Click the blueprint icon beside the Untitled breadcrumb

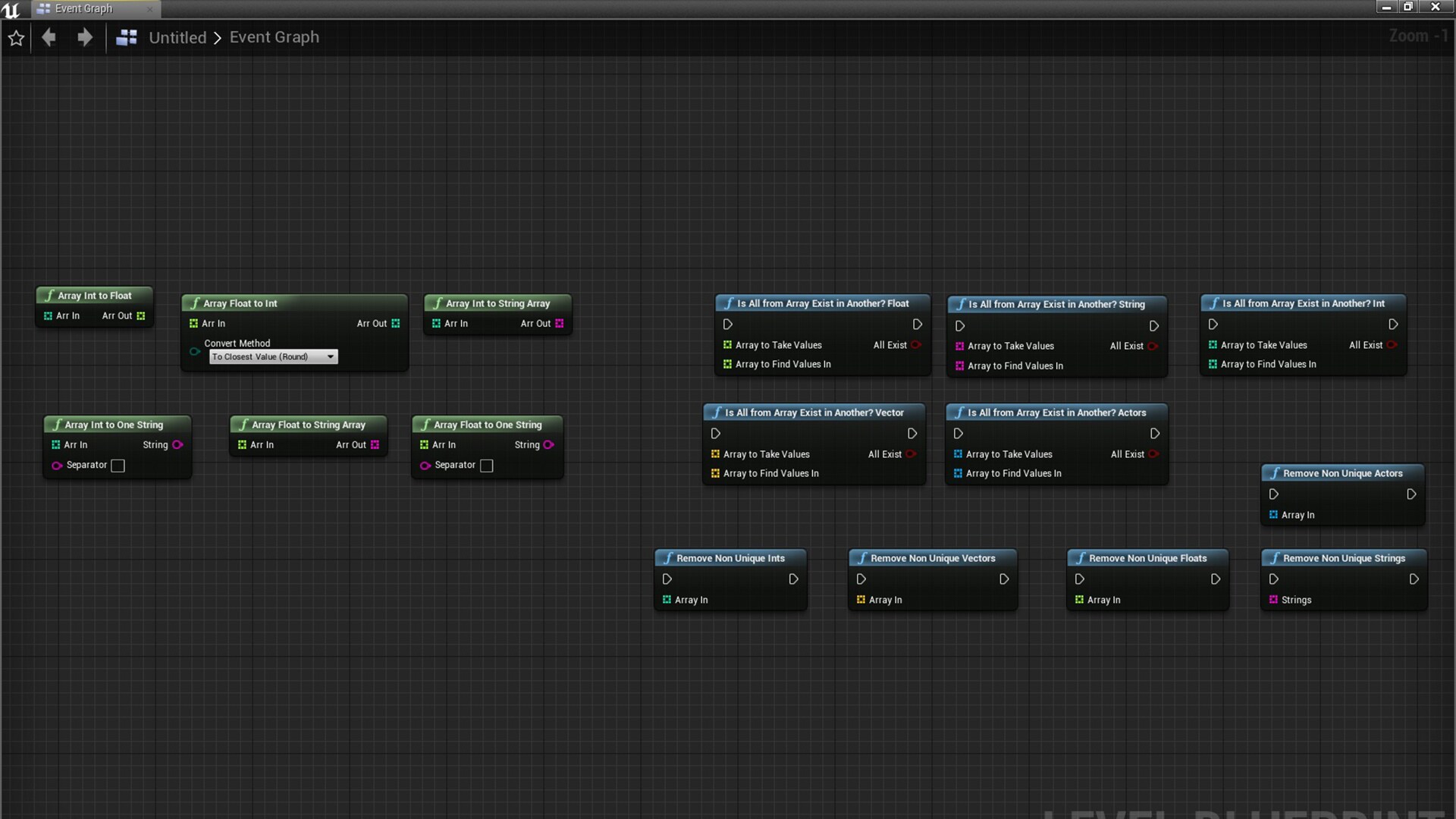(126, 36)
